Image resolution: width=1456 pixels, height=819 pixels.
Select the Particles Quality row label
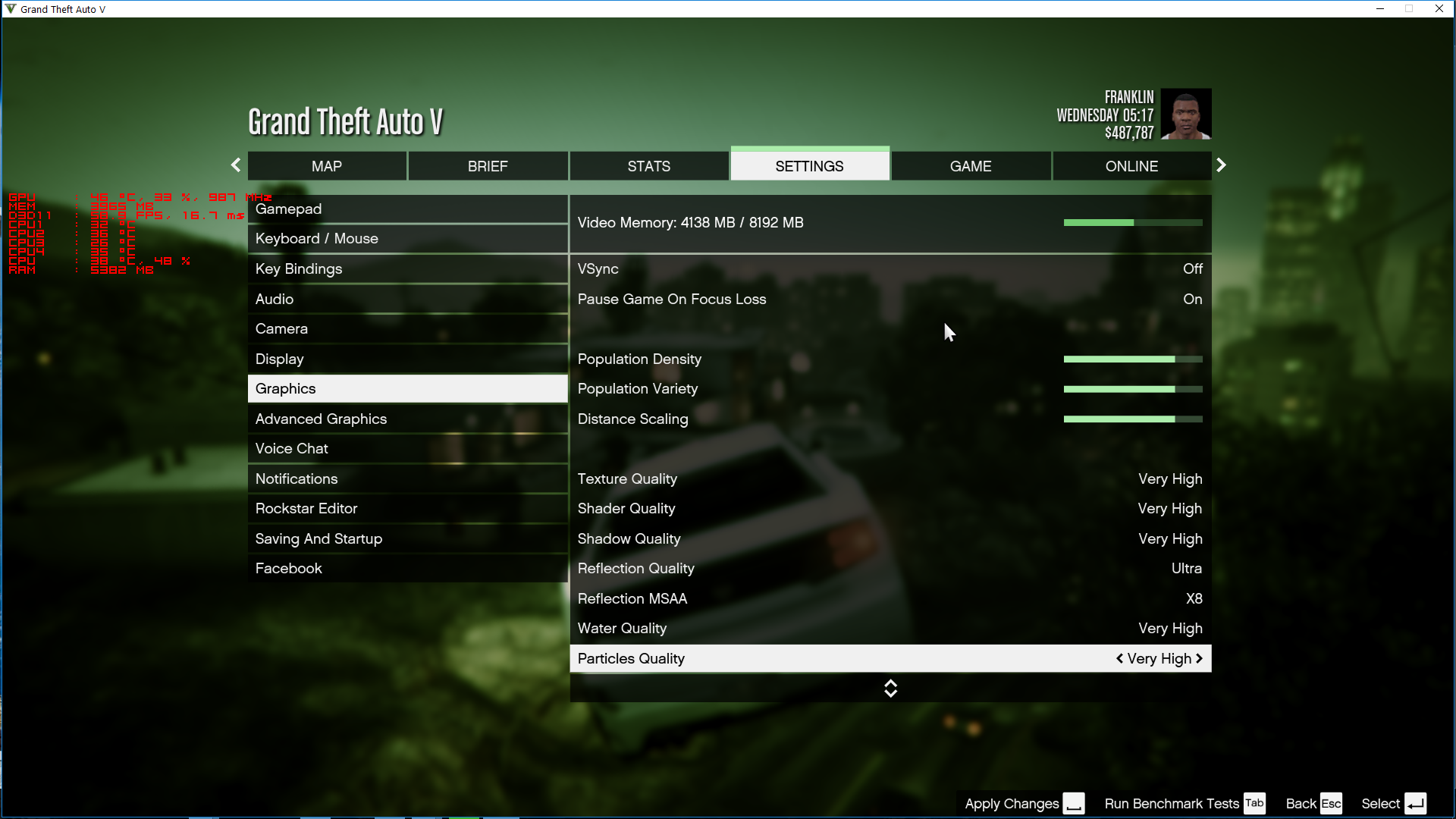pyautogui.click(x=631, y=659)
